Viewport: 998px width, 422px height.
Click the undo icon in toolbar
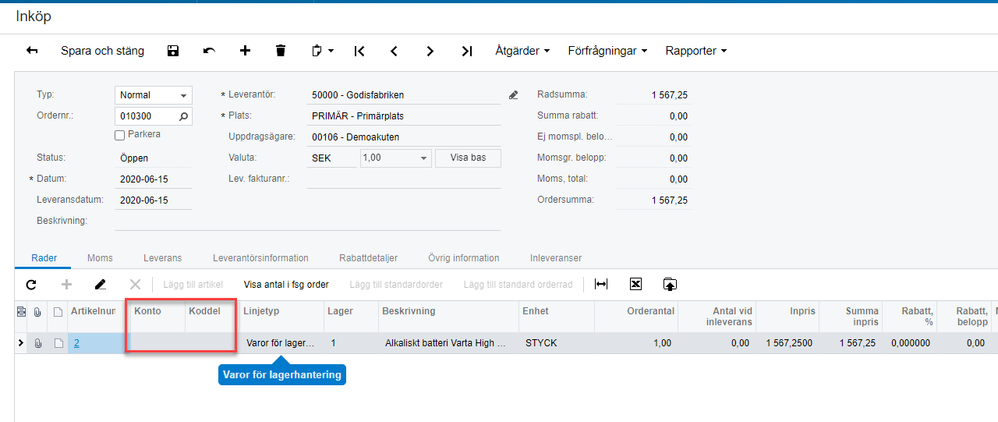point(209,50)
